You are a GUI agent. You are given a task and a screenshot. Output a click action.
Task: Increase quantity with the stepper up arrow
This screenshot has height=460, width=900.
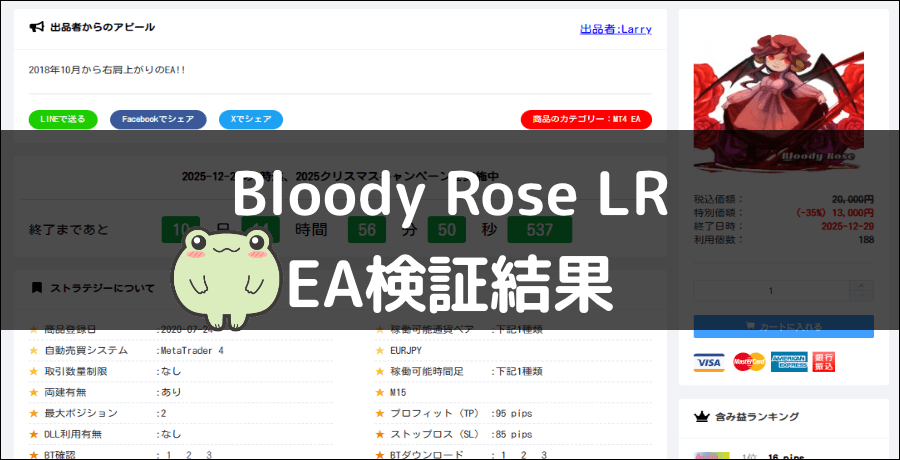pyautogui.click(x=861, y=286)
